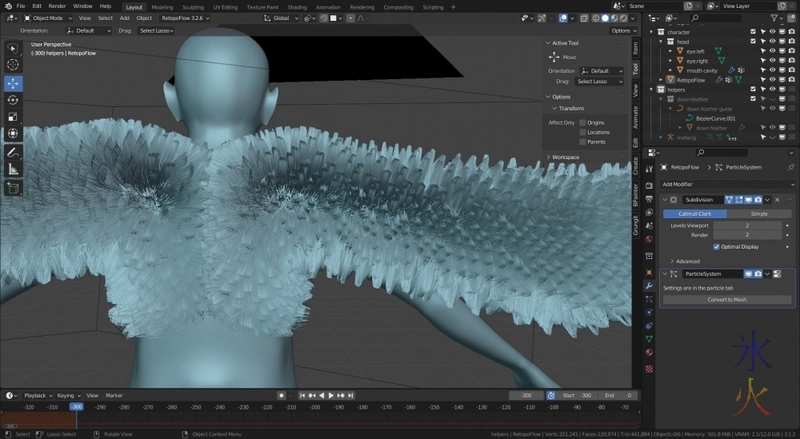The height and width of the screenshot is (439, 800).
Task: Toggle auto keying record button
Action: click(281, 396)
